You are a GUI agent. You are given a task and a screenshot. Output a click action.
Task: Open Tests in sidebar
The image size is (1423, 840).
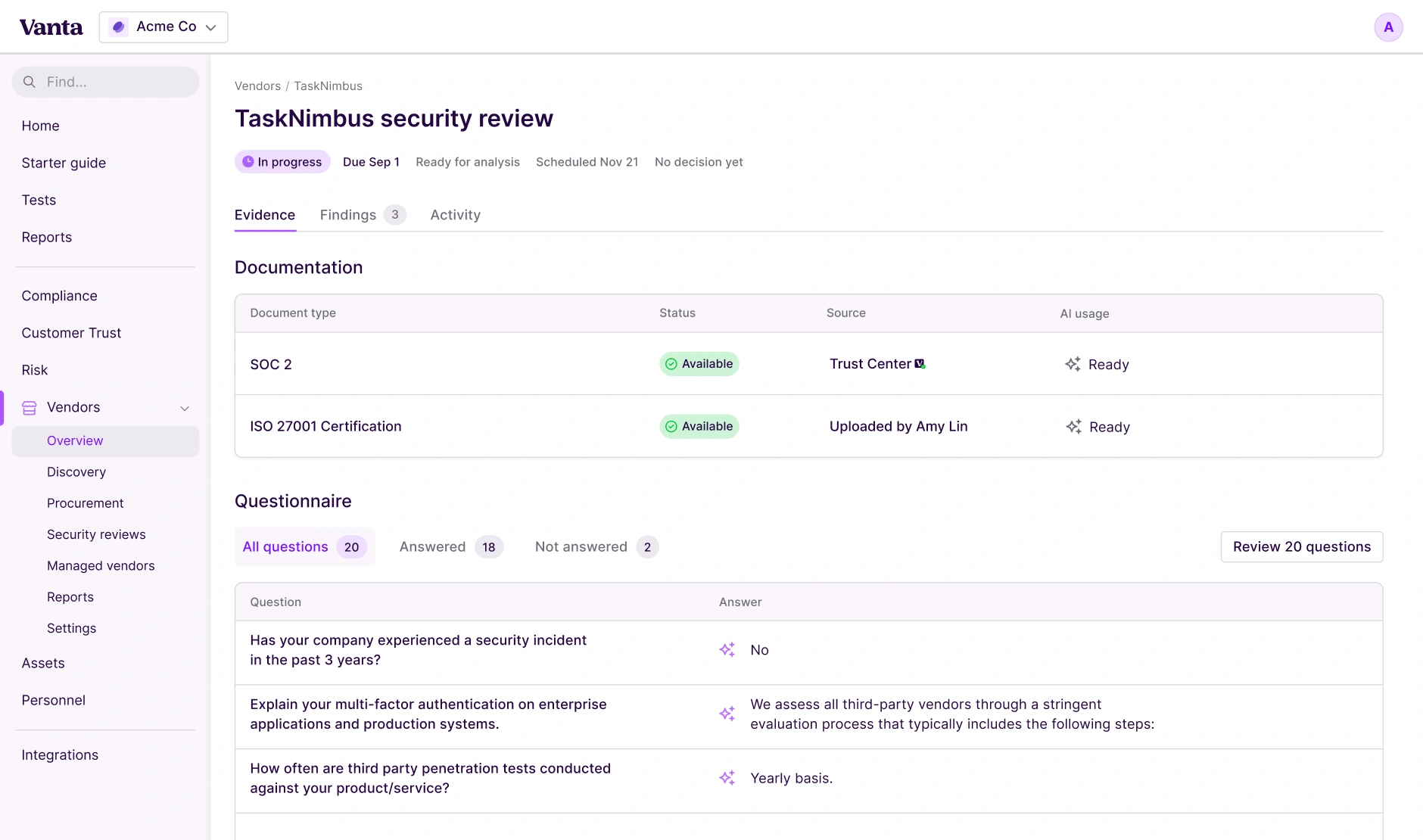pos(39,201)
